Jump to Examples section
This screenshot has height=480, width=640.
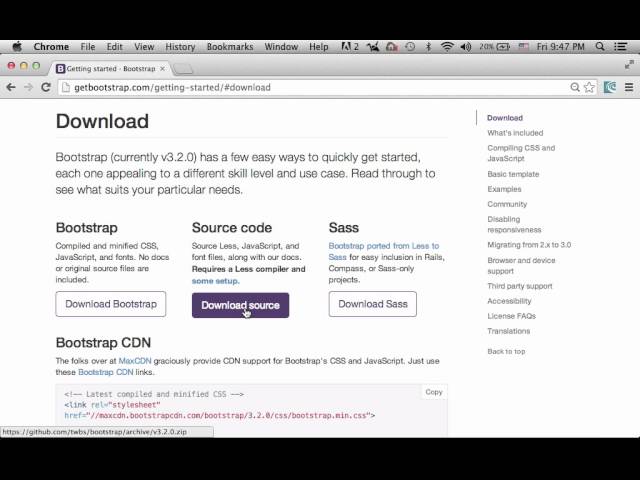coord(504,189)
